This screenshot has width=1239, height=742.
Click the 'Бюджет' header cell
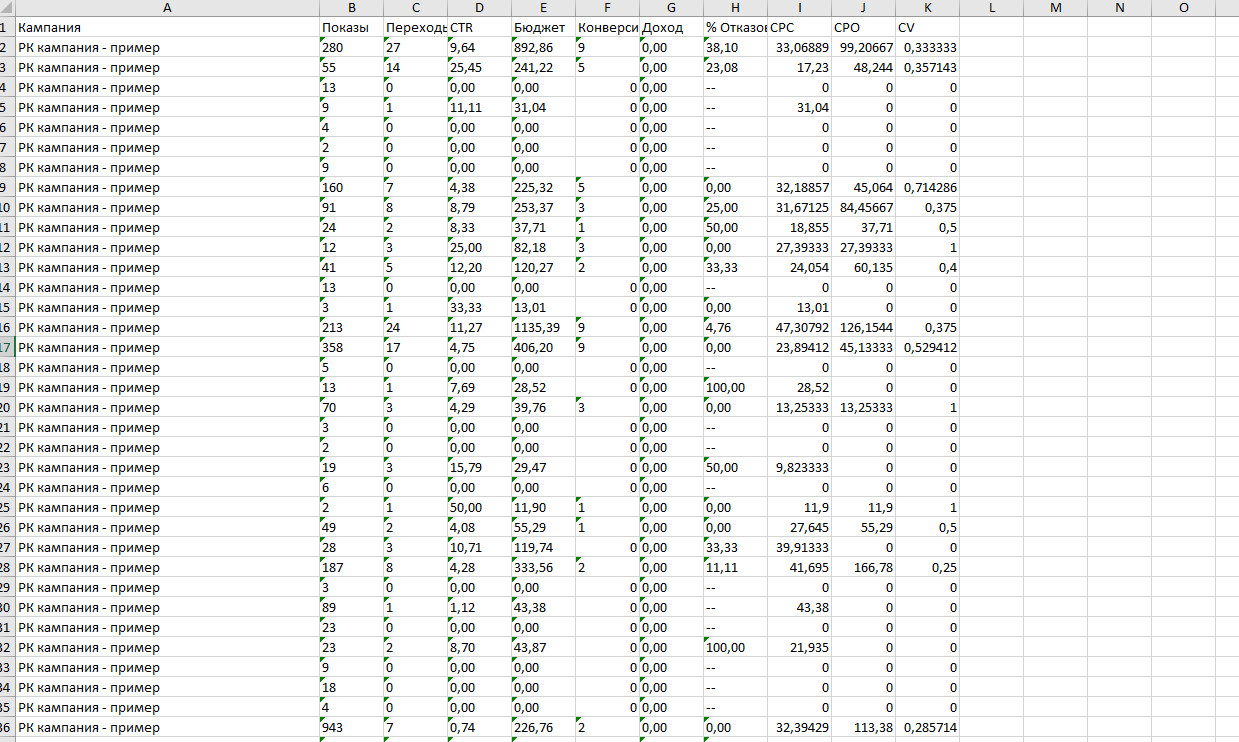pos(543,28)
